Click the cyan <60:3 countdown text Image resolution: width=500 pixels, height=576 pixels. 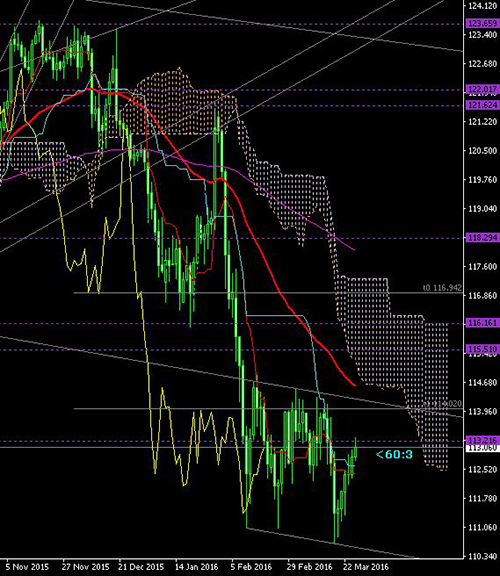395,455
